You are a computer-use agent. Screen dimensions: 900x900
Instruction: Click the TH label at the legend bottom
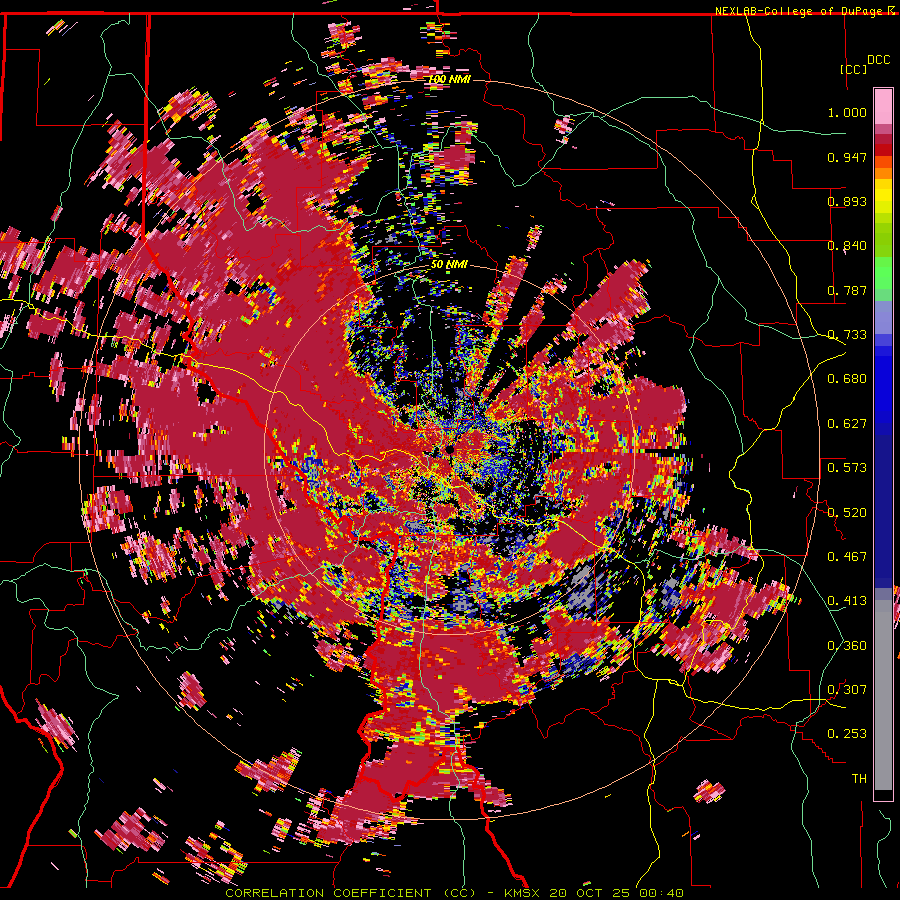point(859,779)
